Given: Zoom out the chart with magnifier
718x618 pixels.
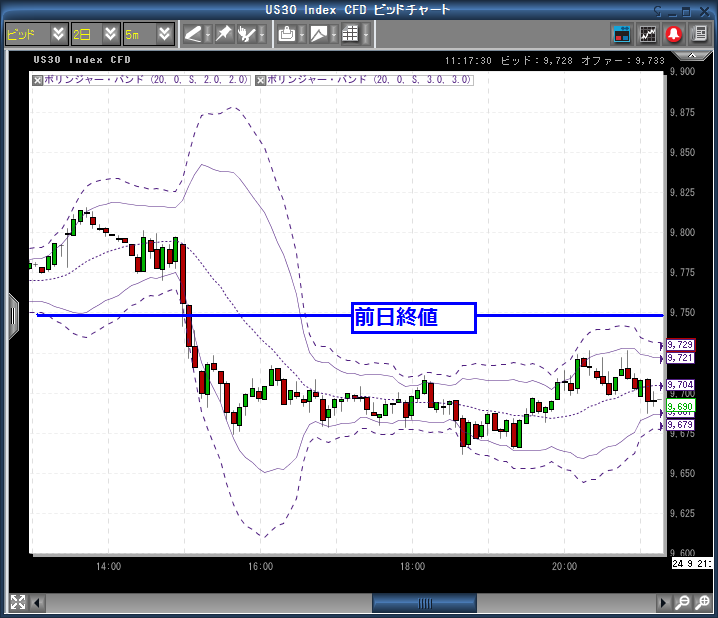Looking at the screenshot, I should click(681, 603).
